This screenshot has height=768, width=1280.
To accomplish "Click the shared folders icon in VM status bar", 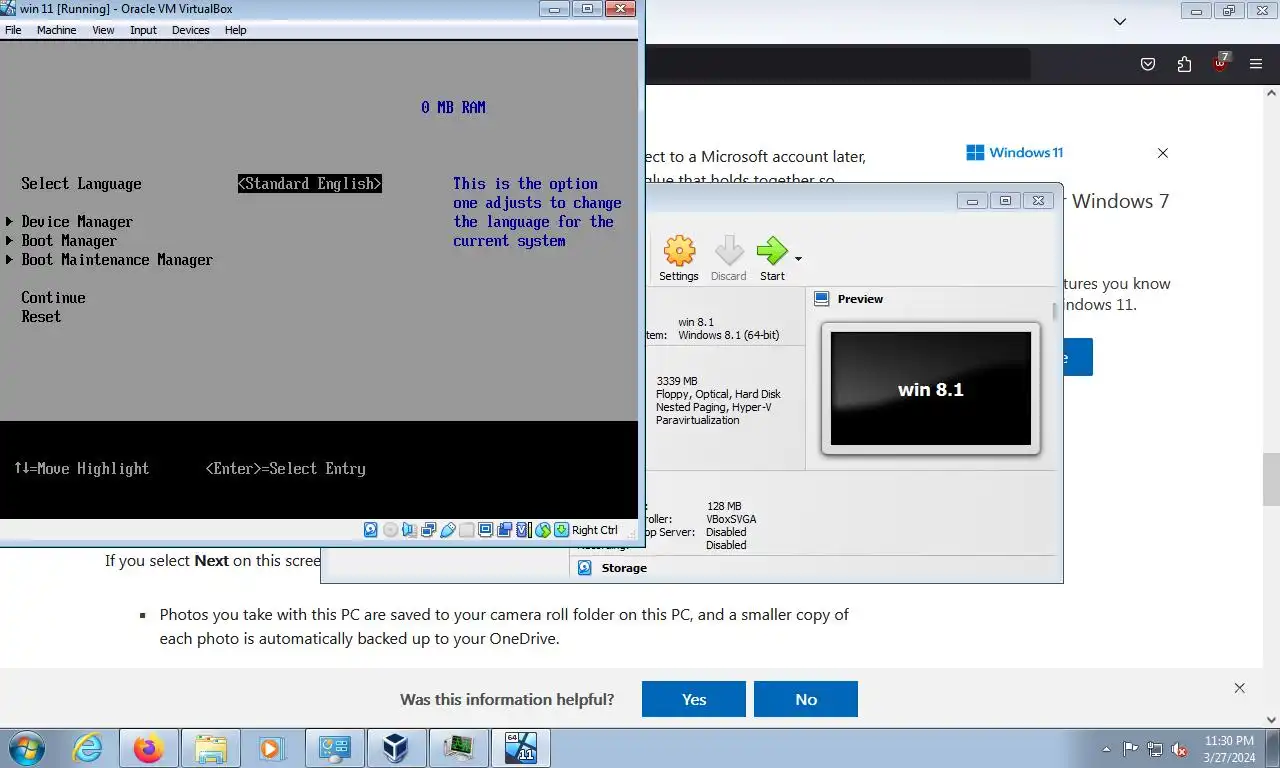I will pos(467,530).
